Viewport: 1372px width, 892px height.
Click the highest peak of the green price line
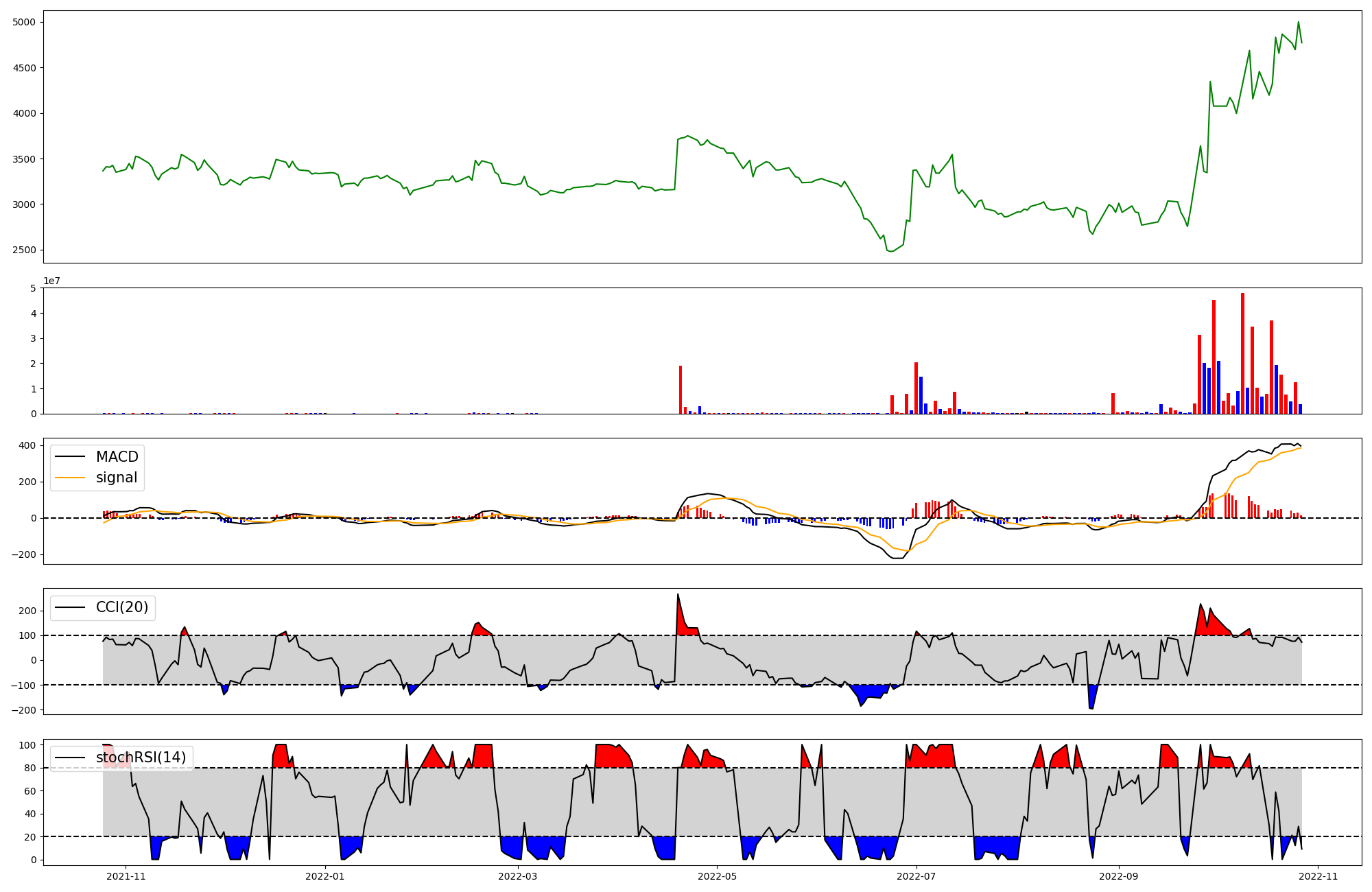1298,23
